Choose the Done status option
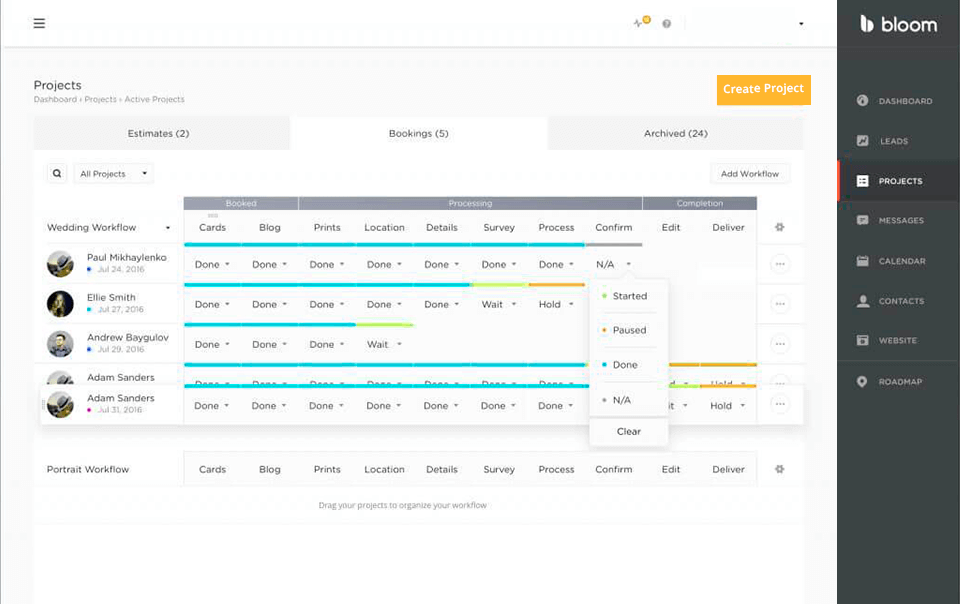The image size is (960, 604). point(625,365)
